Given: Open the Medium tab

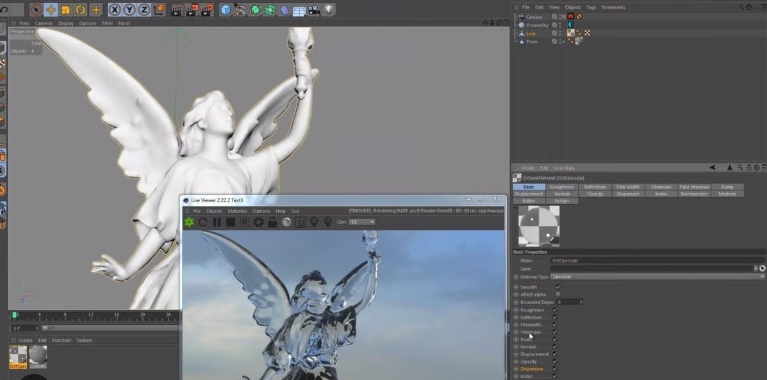Looking at the screenshot, I should 727,194.
